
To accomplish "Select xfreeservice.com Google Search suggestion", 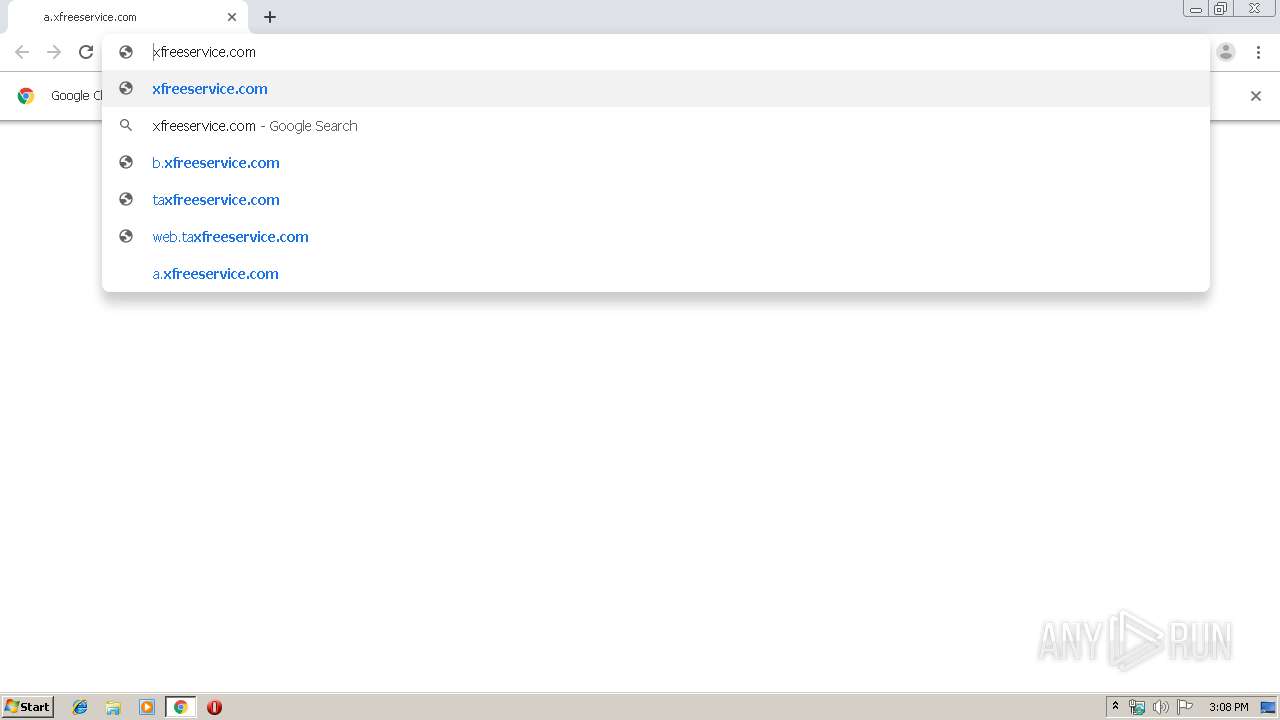I will (x=656, y=126).
